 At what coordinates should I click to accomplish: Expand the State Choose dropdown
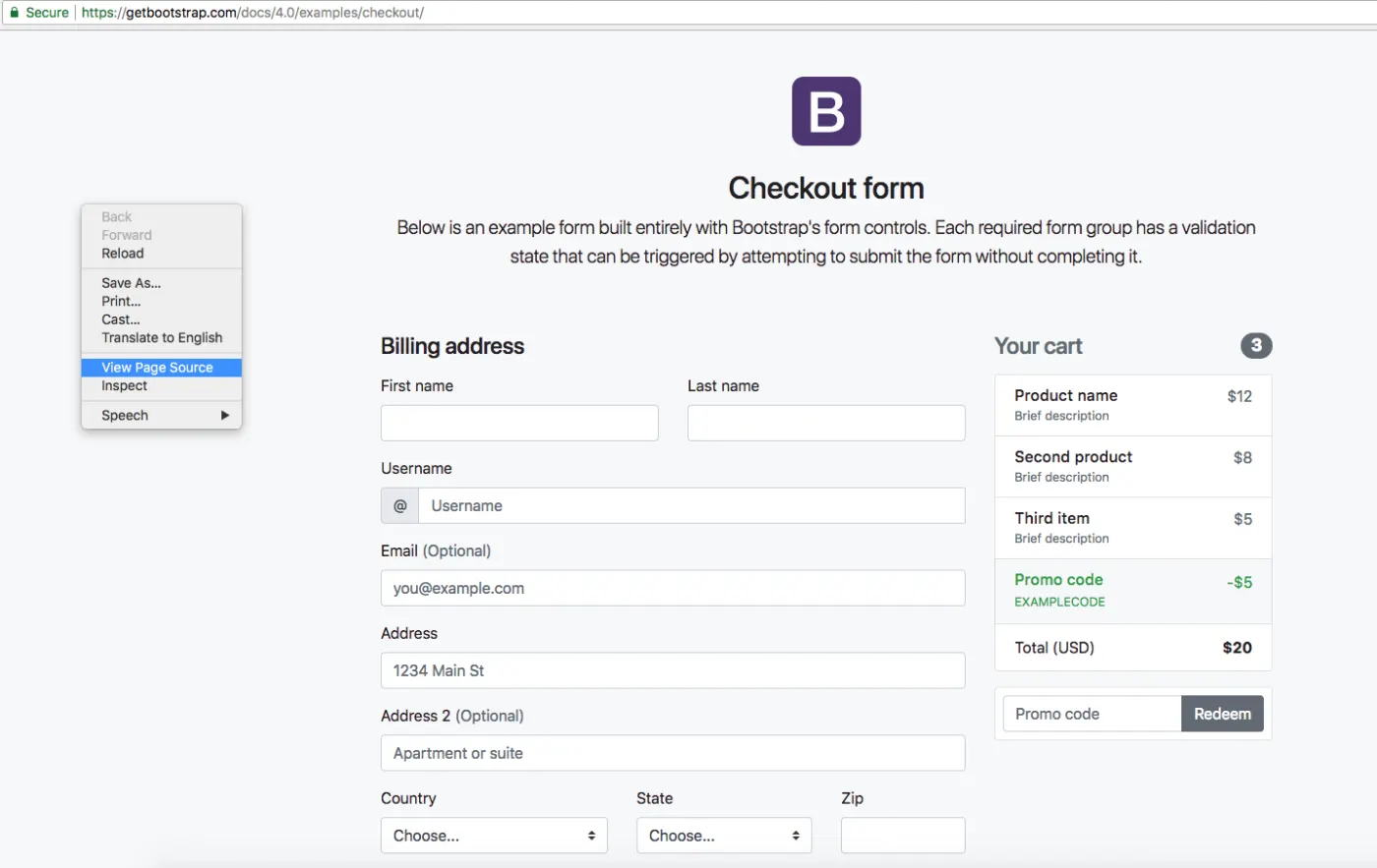tap(724, 836)
